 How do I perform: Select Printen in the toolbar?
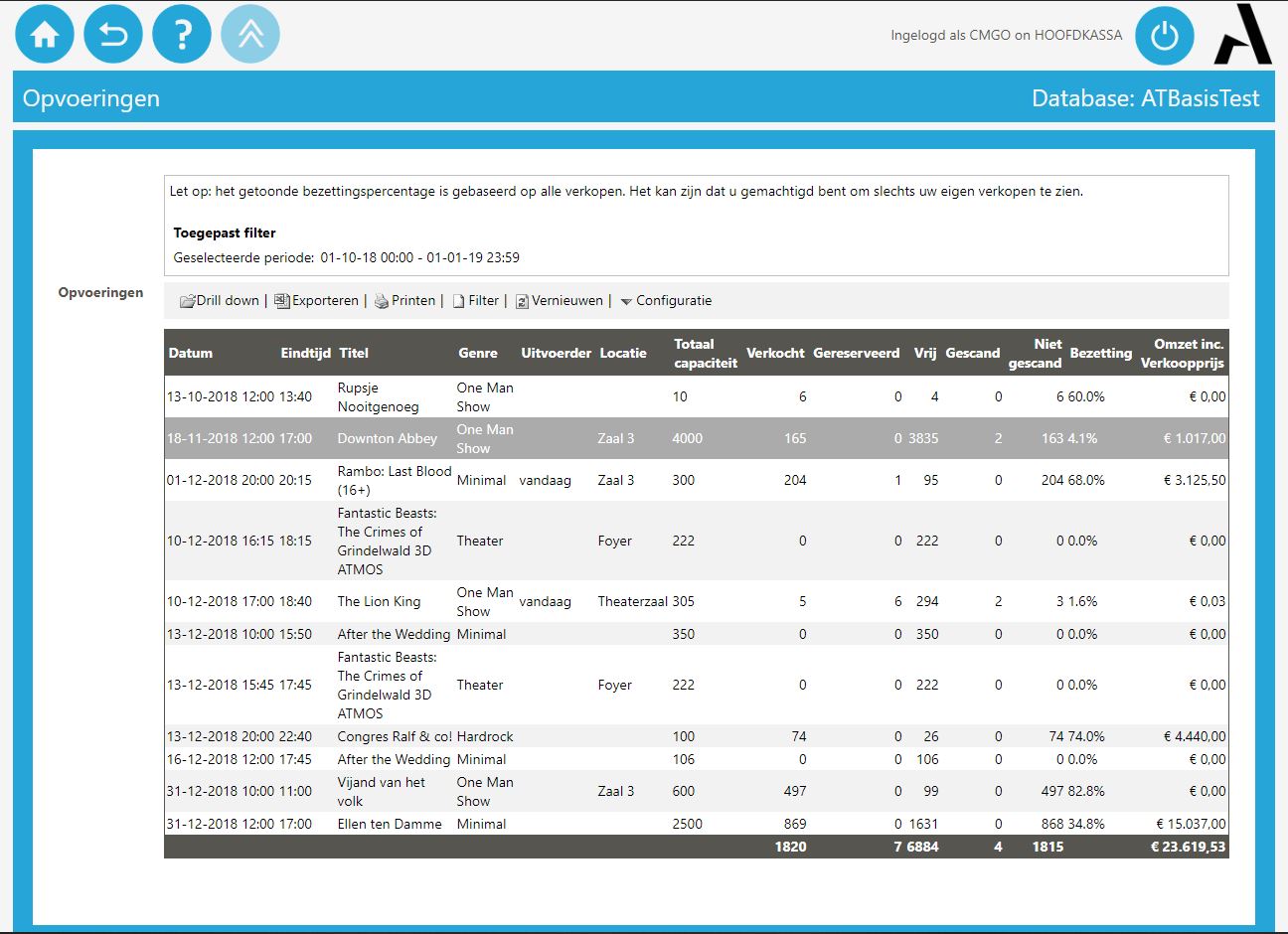pos(413,300)
